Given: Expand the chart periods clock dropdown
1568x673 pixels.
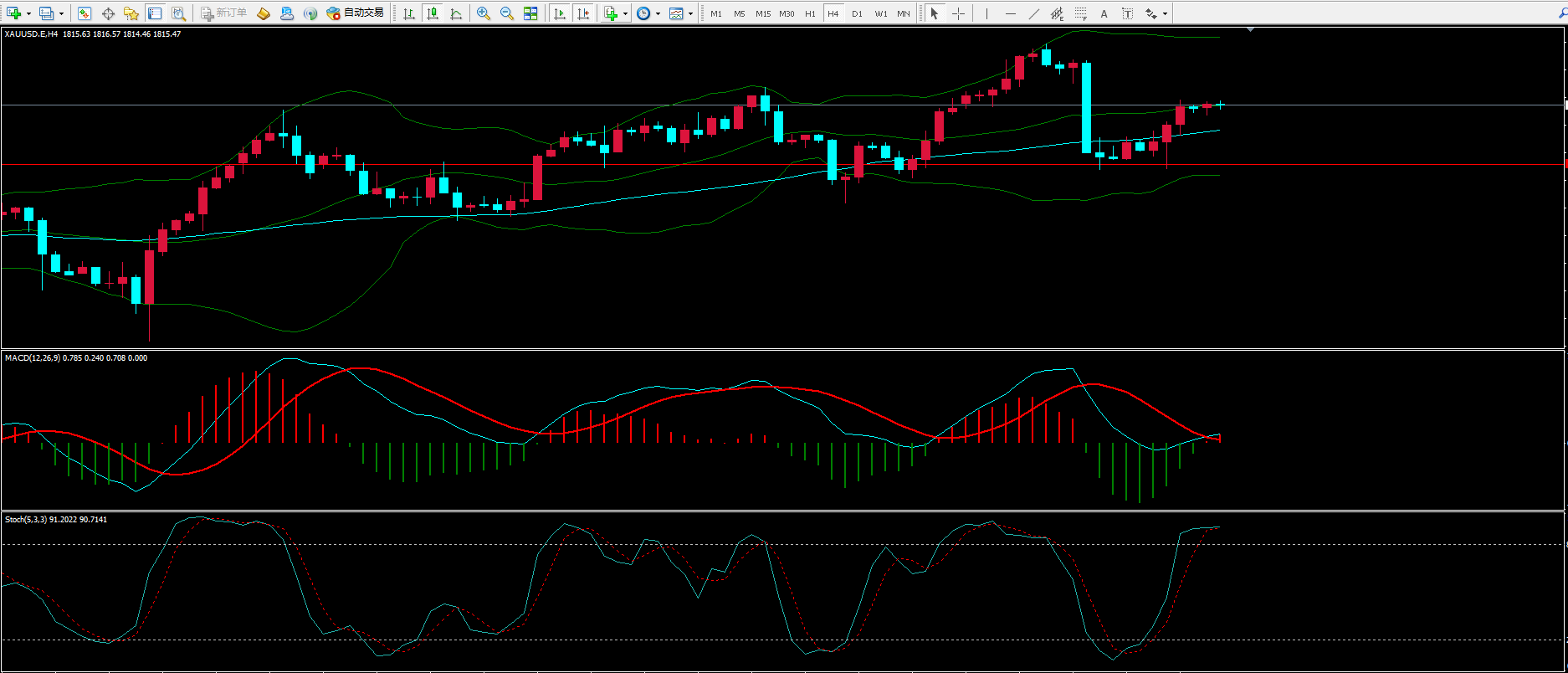Looking at the screenshot, I should click(x=658, y=14).
